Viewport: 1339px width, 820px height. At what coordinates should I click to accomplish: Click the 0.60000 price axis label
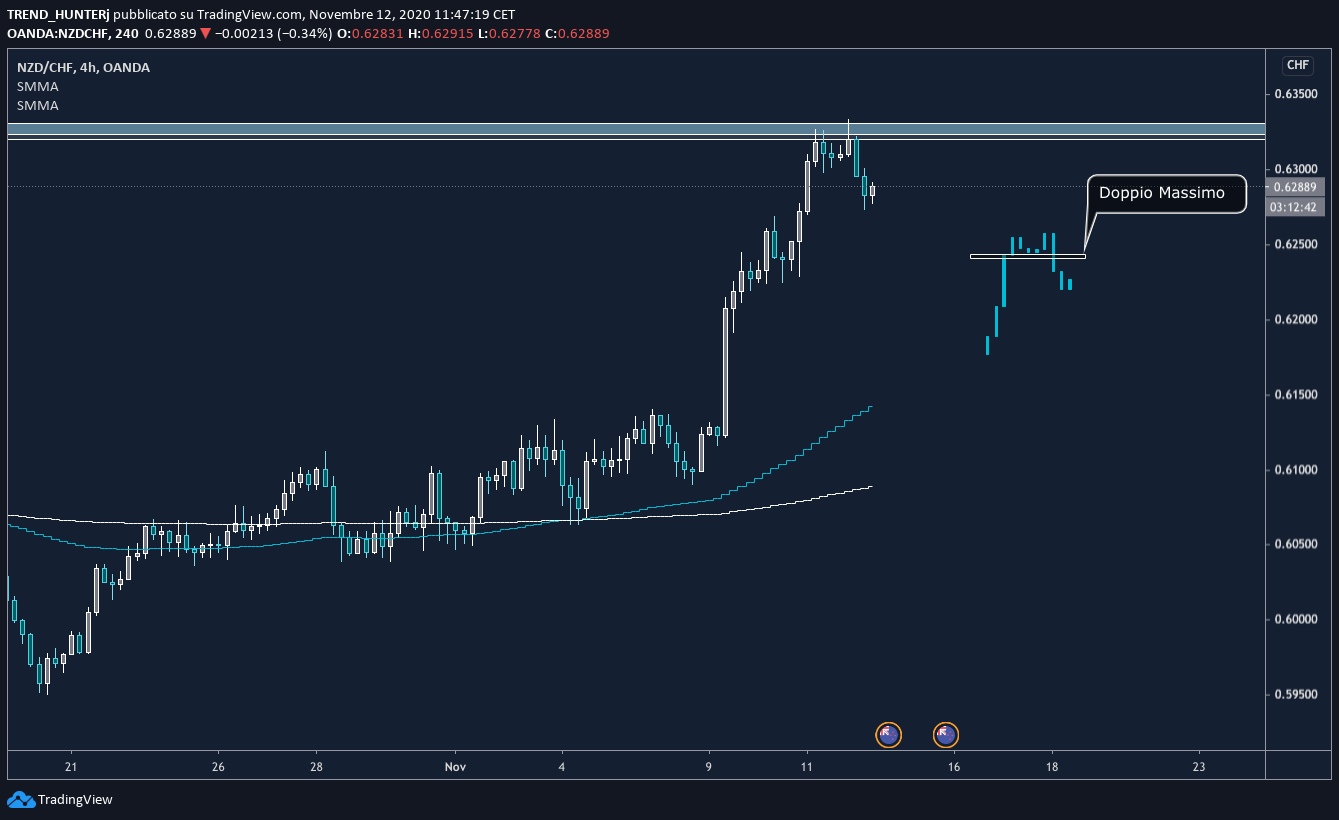click(1295, 619)
